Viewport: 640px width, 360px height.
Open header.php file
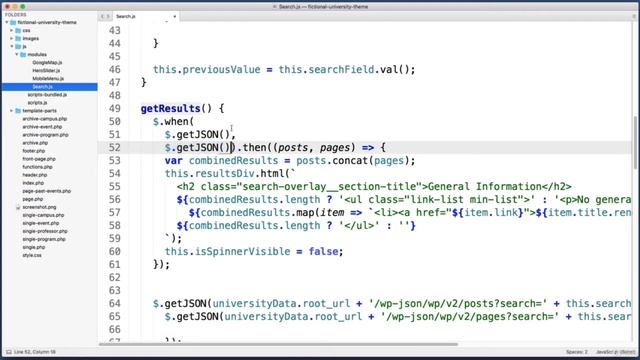[x=35, y=175]
